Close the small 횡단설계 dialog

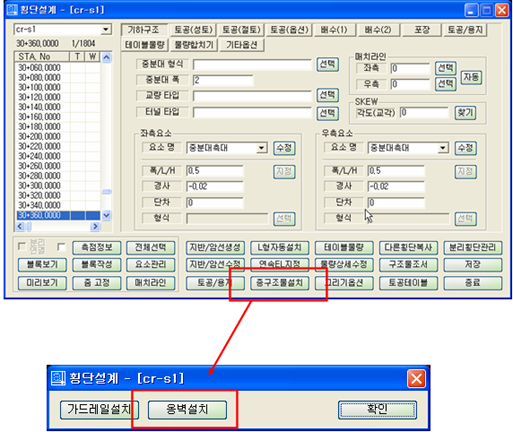coord(416,379)
